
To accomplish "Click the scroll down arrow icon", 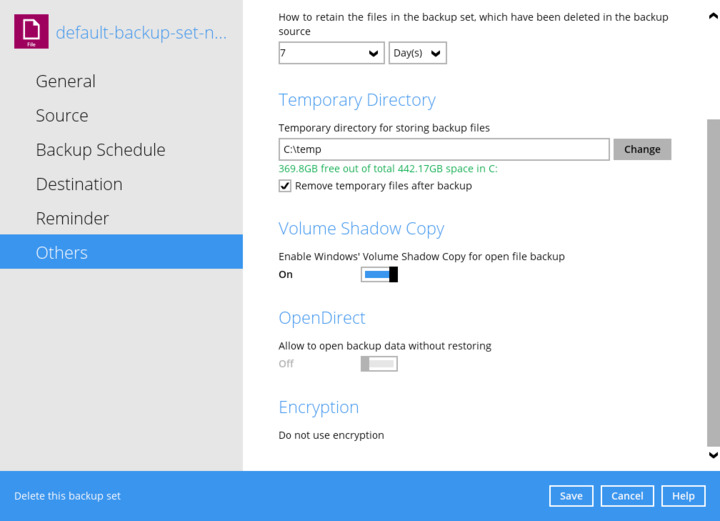I will click(x=712, y=455).
